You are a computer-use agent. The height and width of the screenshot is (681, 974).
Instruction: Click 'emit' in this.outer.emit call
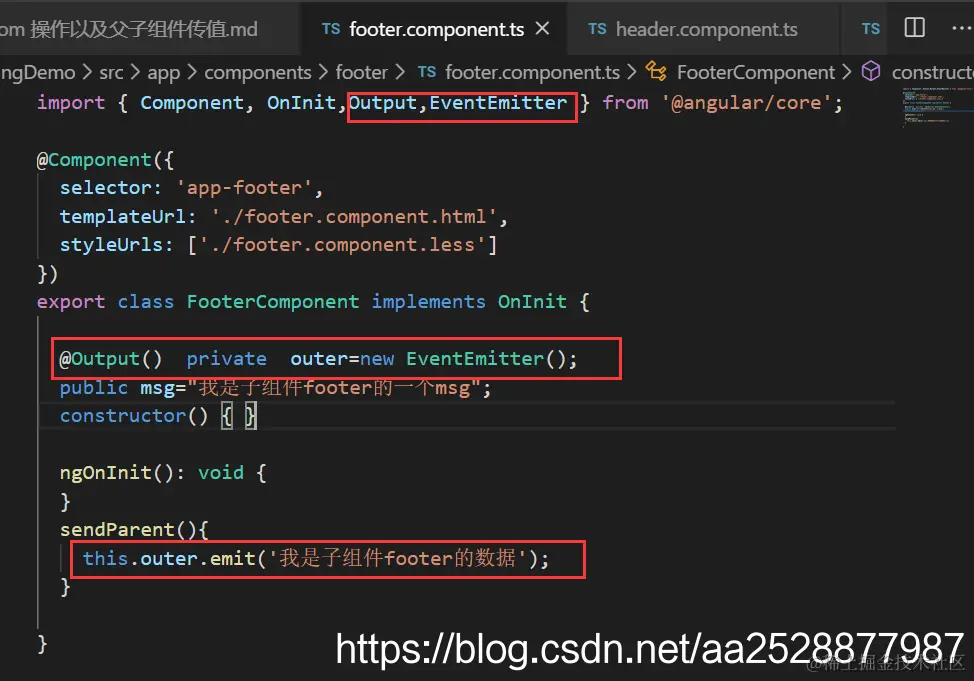coord(233,559)
